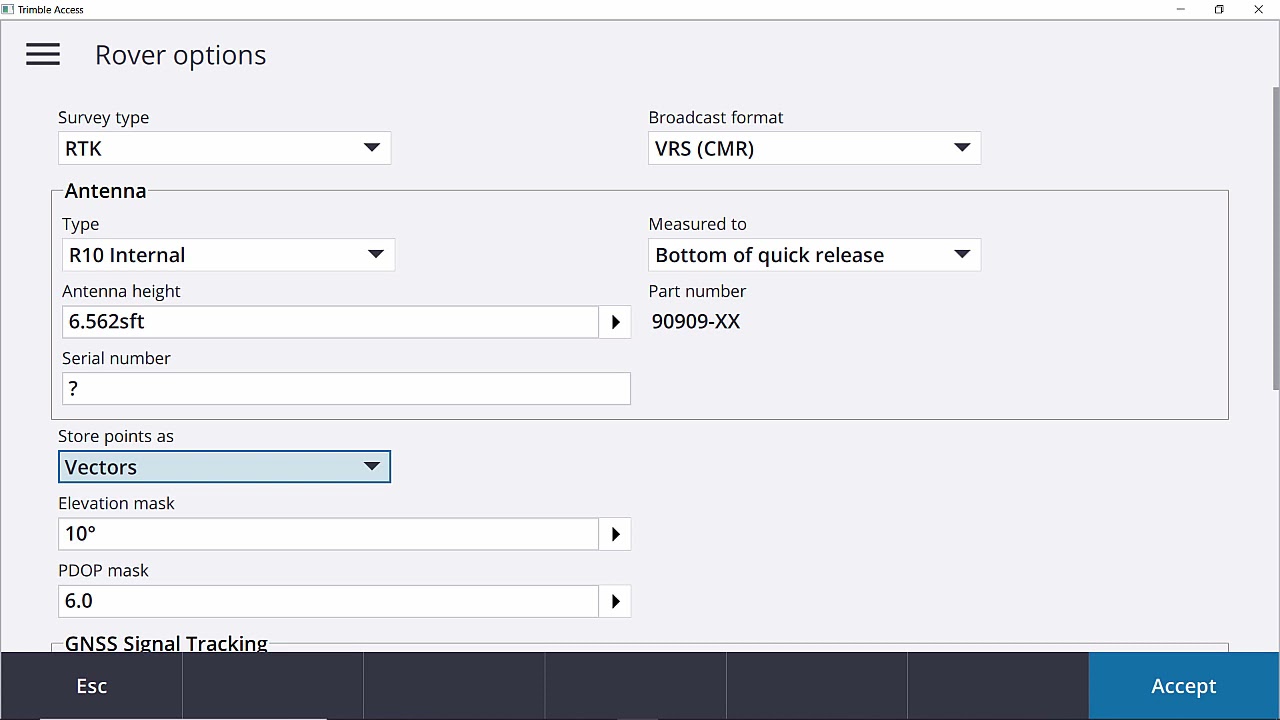Restore down the Trimble Access window
Image resolution: width=1280 pixels, height=720 pixels.
(1219, 9)
